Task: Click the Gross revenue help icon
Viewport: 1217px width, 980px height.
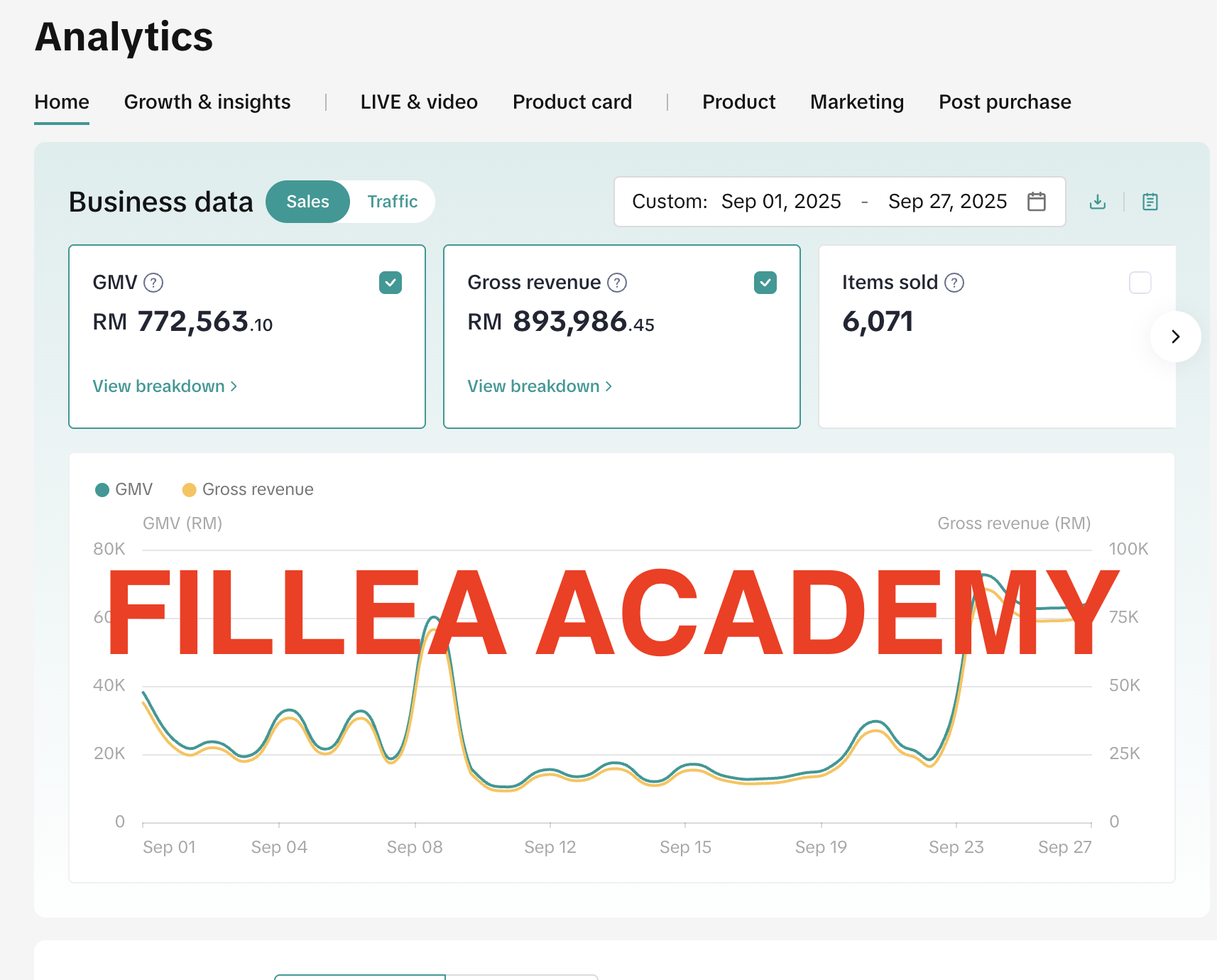Action: click(617, 283)
